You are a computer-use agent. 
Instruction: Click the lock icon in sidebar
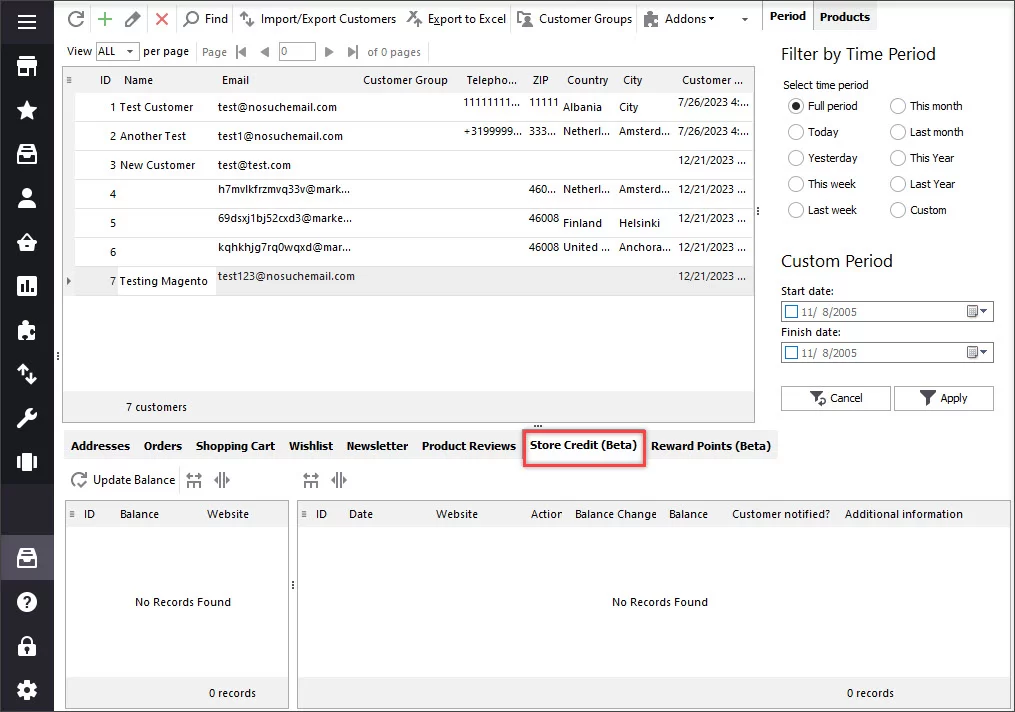(x=27, y=646)
